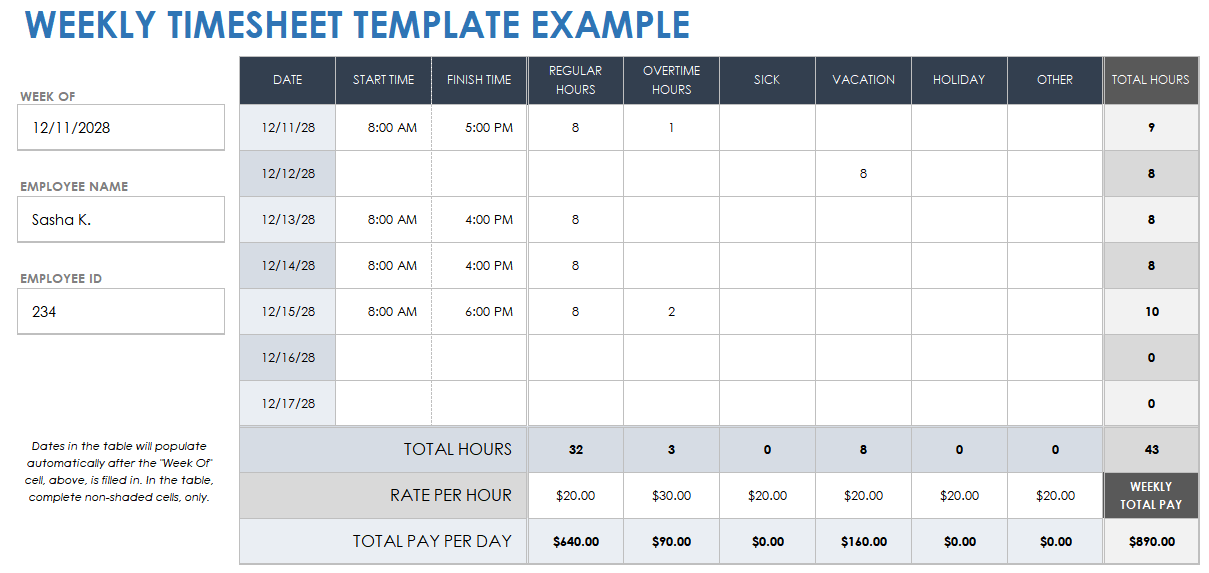Click the 12/16/28 date cell

288,358
